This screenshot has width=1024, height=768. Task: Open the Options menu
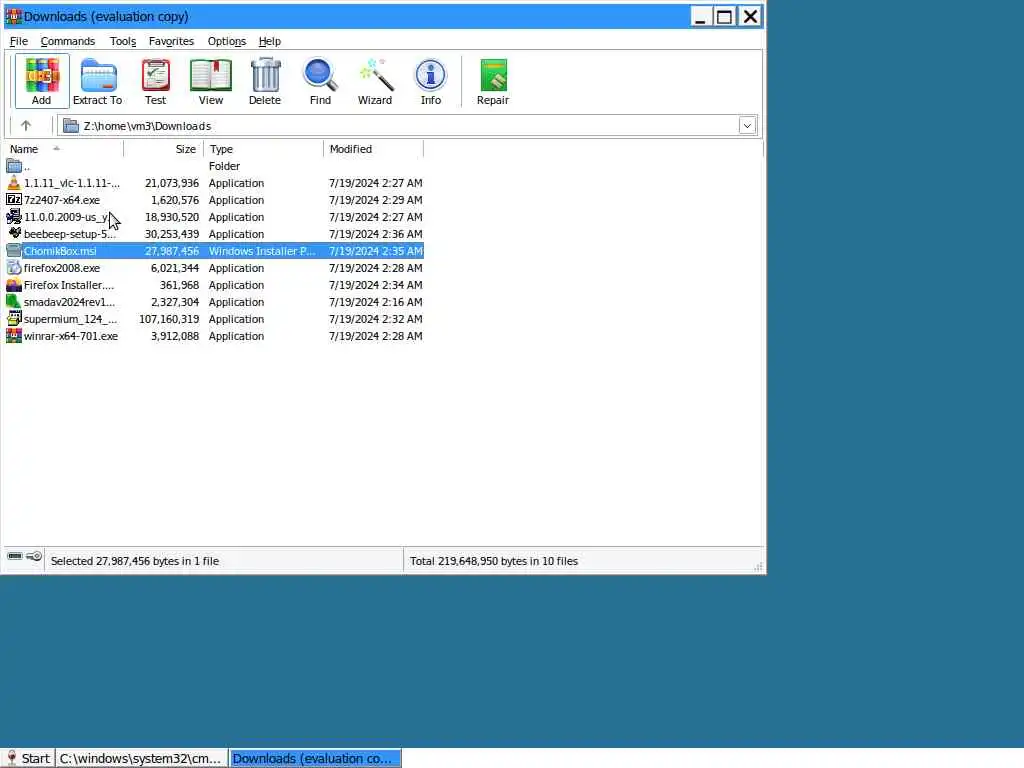click(227, 41)
